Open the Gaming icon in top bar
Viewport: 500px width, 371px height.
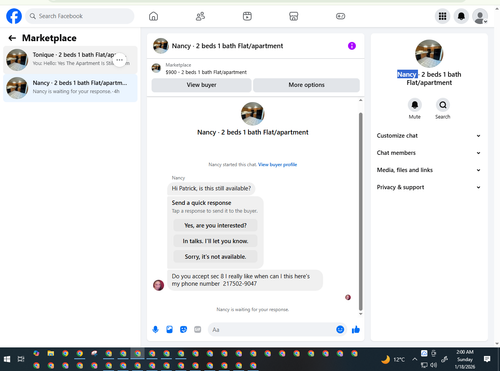click(340, 16)
